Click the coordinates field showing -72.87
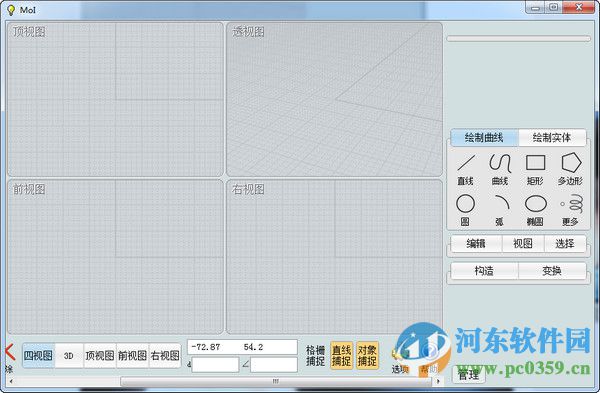Screen dimensions: 600x393 point(242,347)
